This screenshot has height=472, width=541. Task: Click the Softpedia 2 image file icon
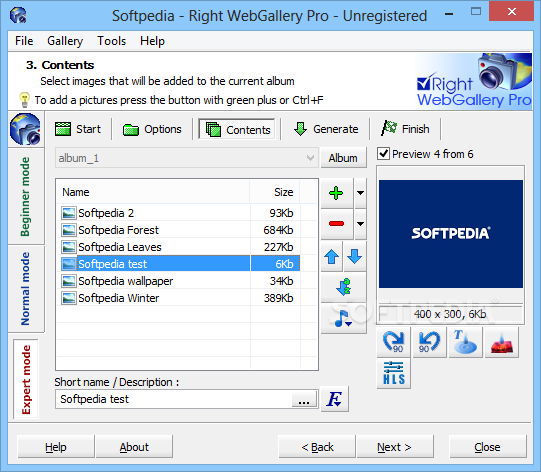tap(69, 213)
